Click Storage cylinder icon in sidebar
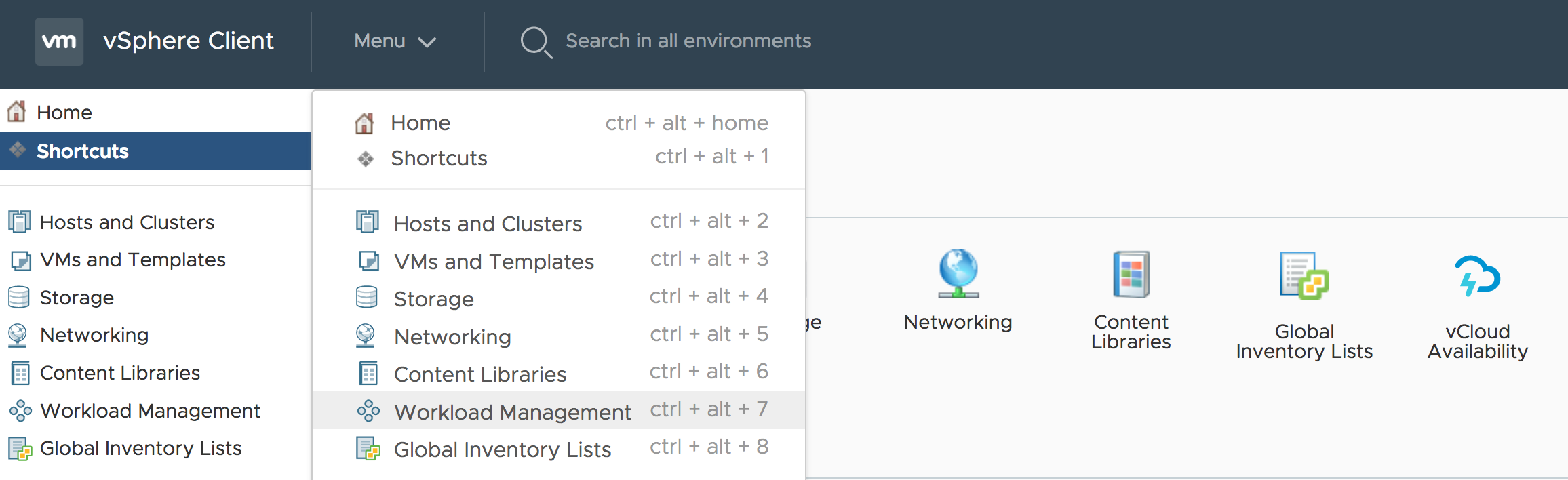 (19, 297)
